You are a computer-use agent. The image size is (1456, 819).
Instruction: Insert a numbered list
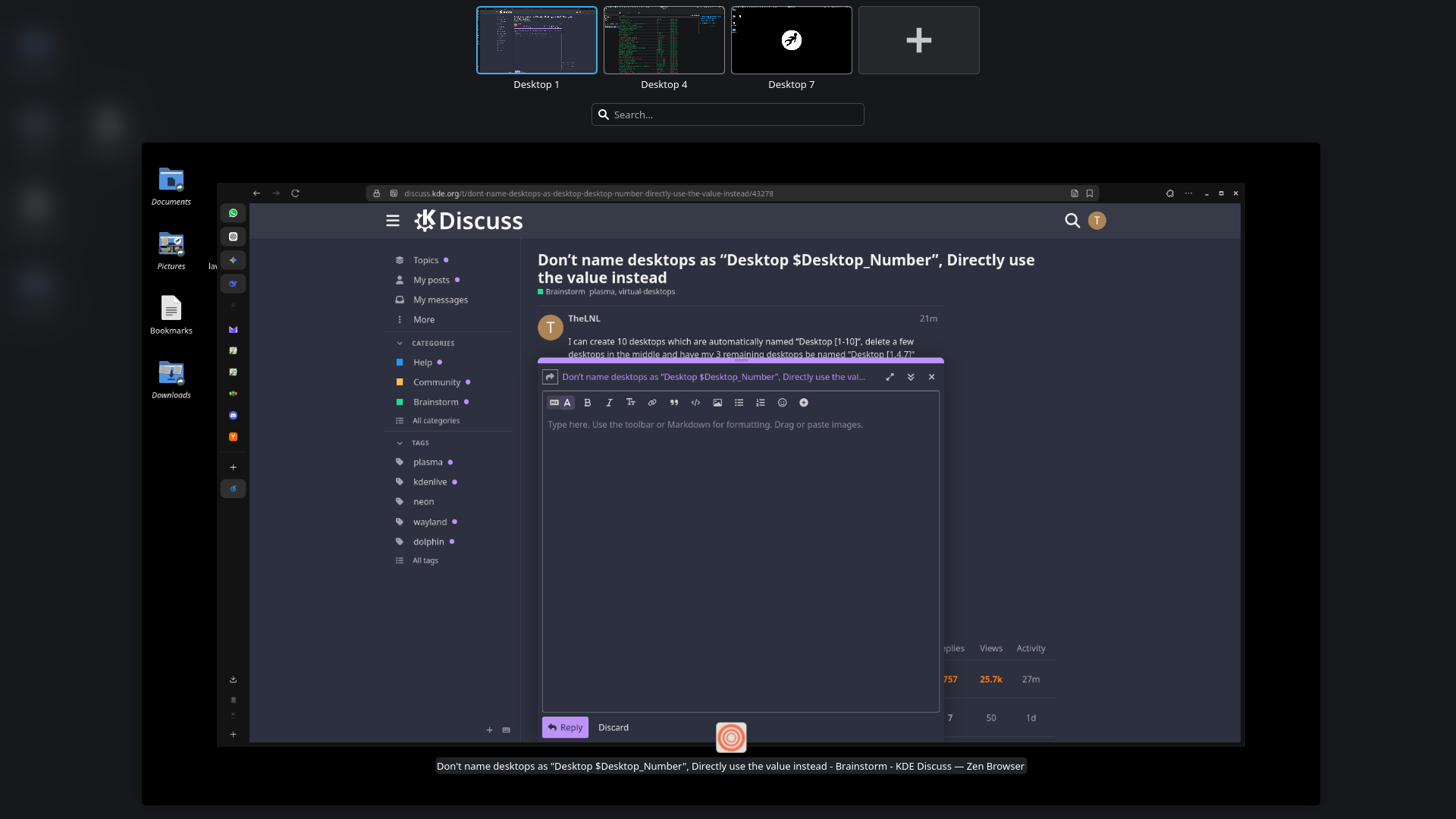point(761,403)
